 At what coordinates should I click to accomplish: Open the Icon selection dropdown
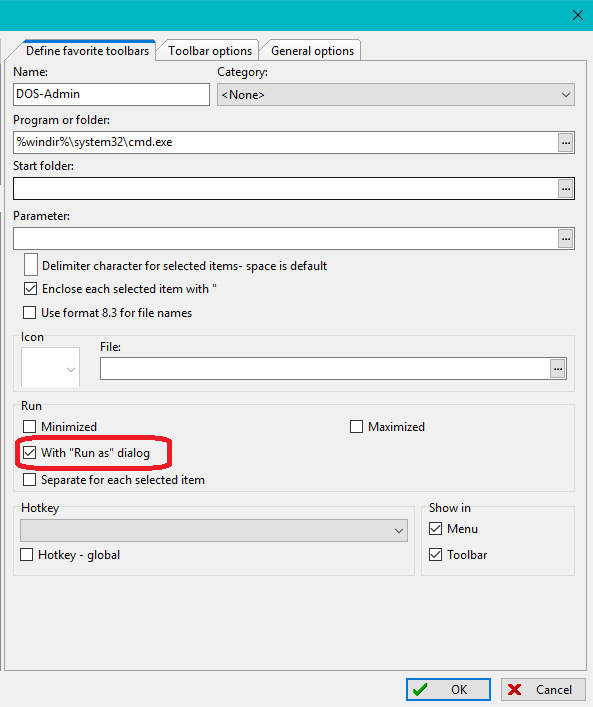(x=51, y=367)
